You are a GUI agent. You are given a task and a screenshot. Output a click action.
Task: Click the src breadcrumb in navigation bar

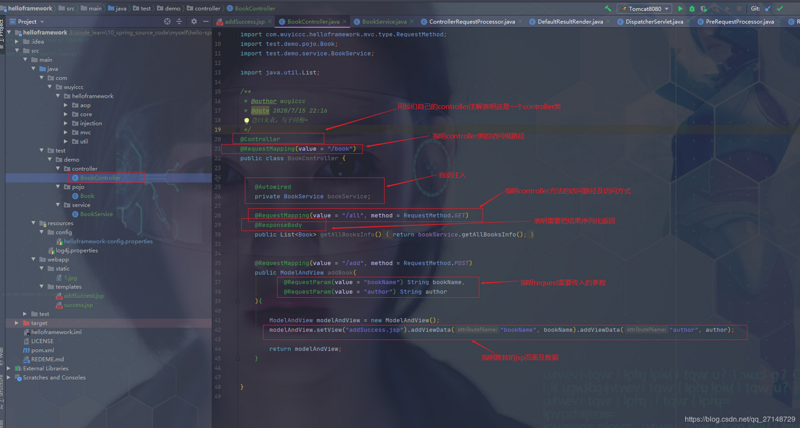[67, 8]
